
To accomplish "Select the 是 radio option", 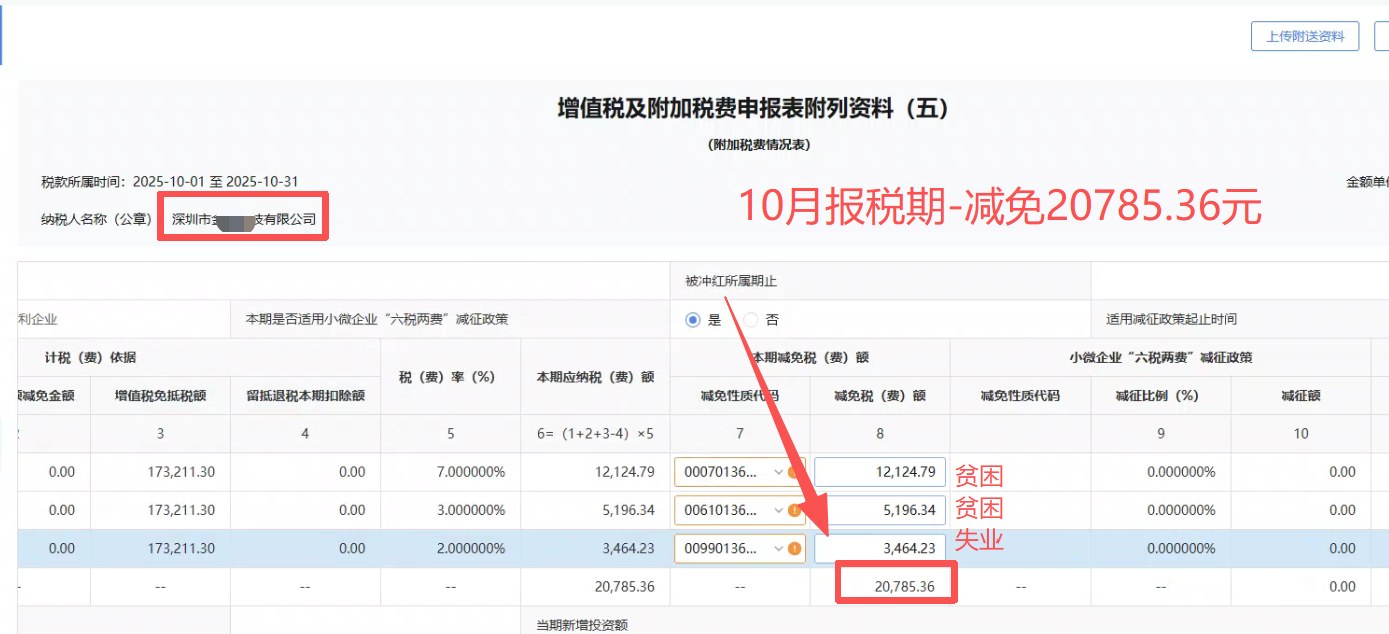I will [693, 320].
